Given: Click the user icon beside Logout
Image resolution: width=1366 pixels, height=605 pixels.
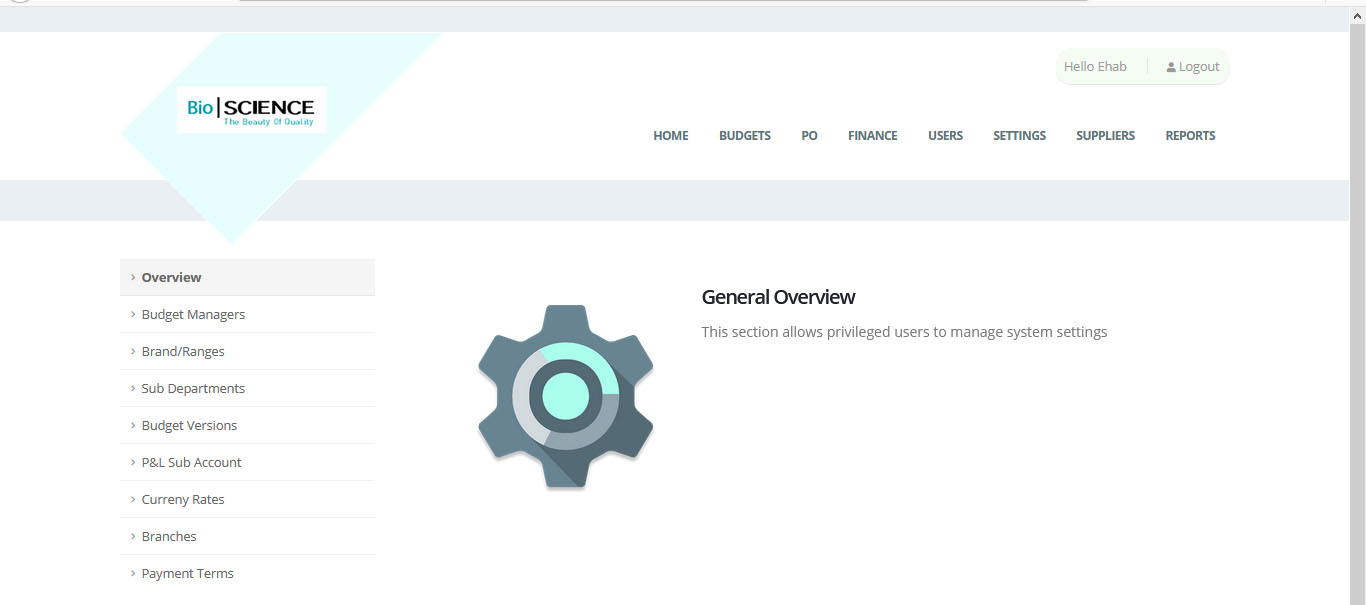Looking at the screenshot, I should (1171, 67).
